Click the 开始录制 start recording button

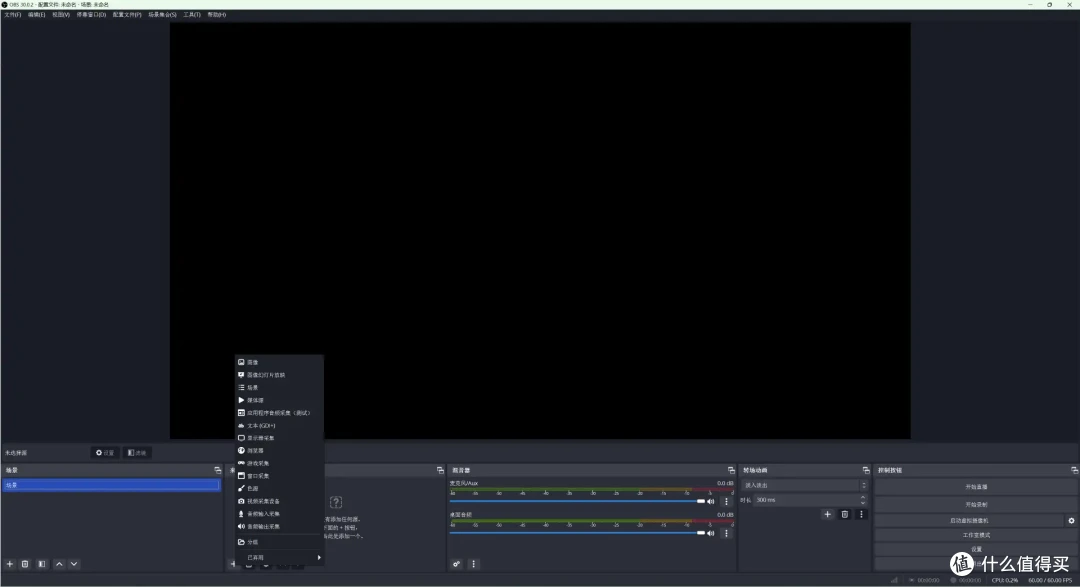[x=976, y=504]
